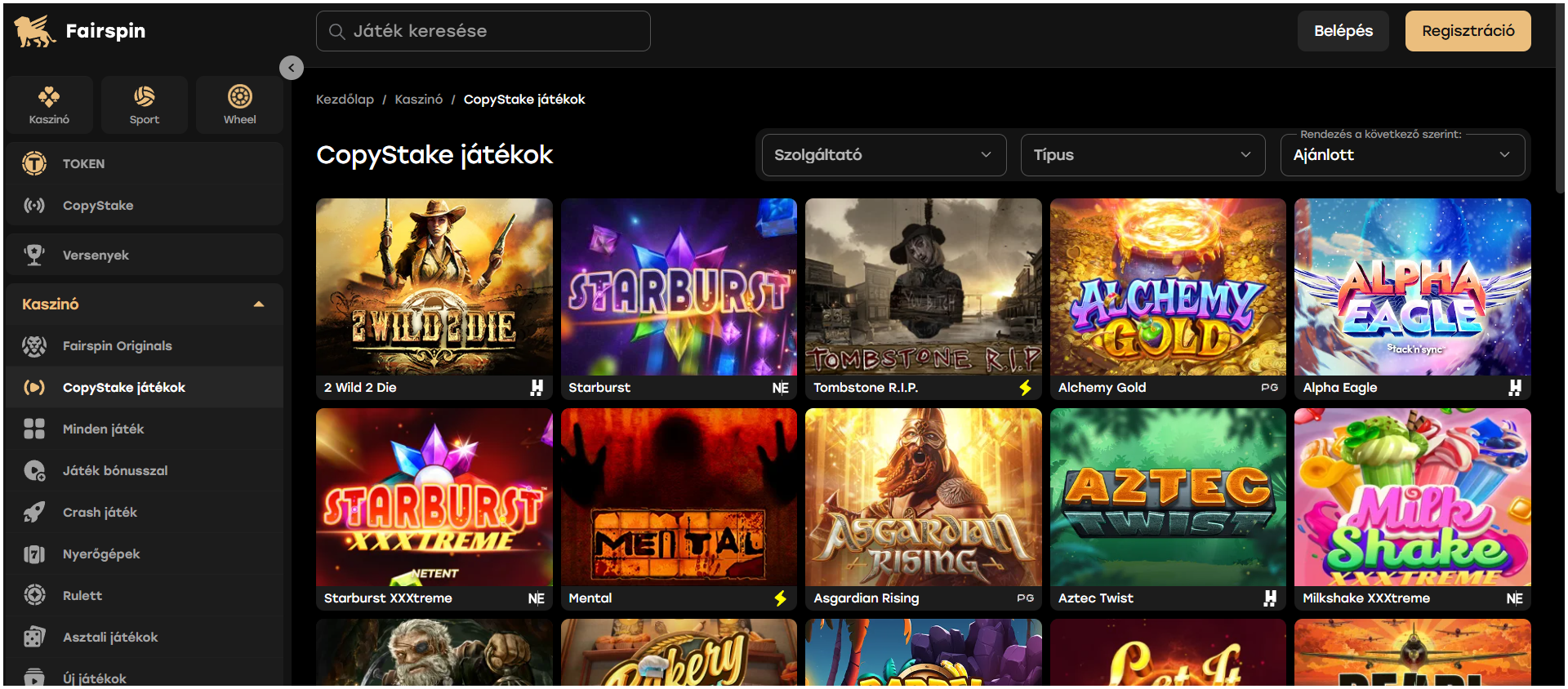Viewport: 1568px width, 689px height.
Task: Select Asztali játékok menu item
Action: click(145, 638)
